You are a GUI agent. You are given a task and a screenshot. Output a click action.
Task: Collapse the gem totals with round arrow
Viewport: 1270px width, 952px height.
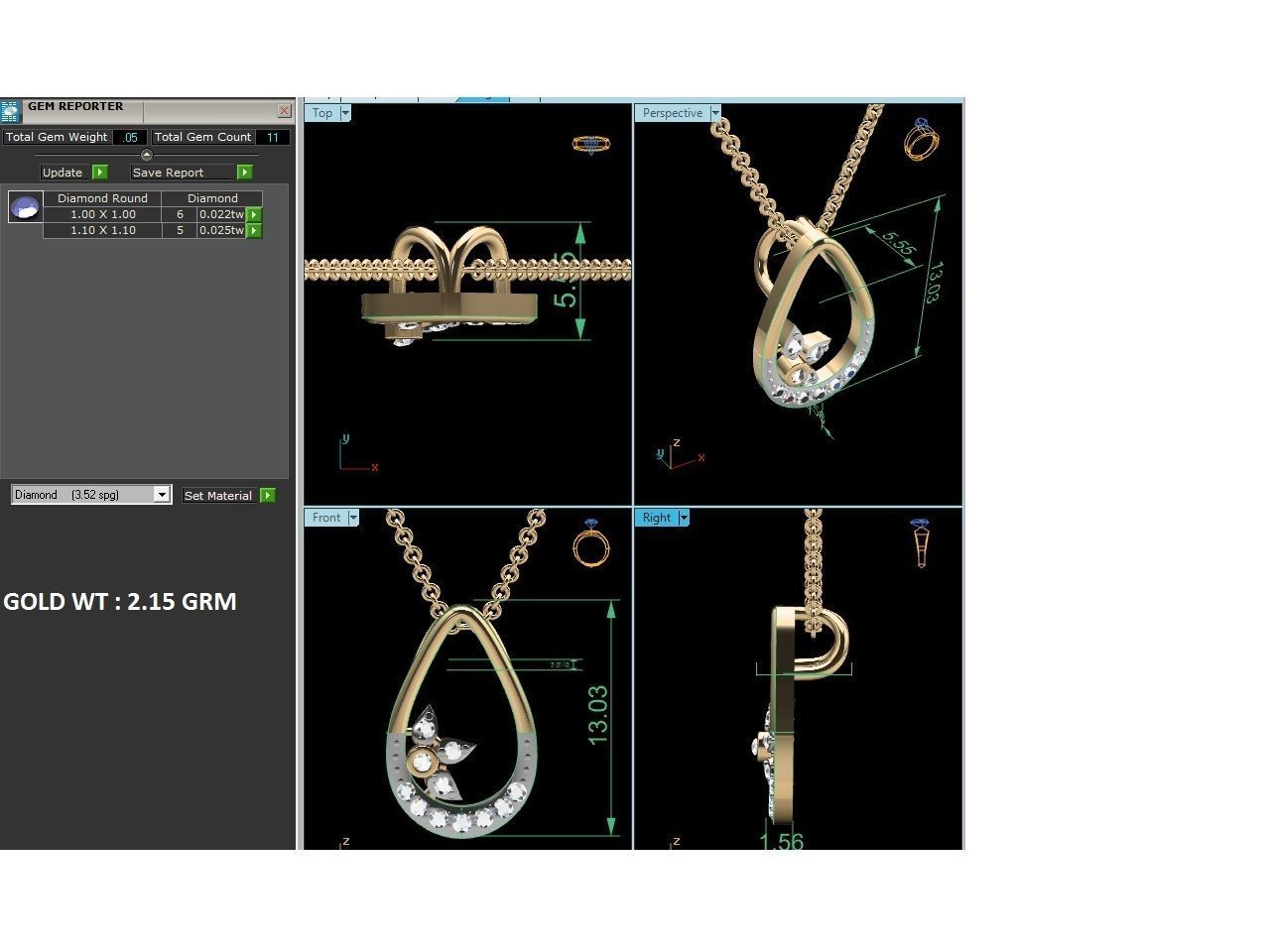pos(147,155)
